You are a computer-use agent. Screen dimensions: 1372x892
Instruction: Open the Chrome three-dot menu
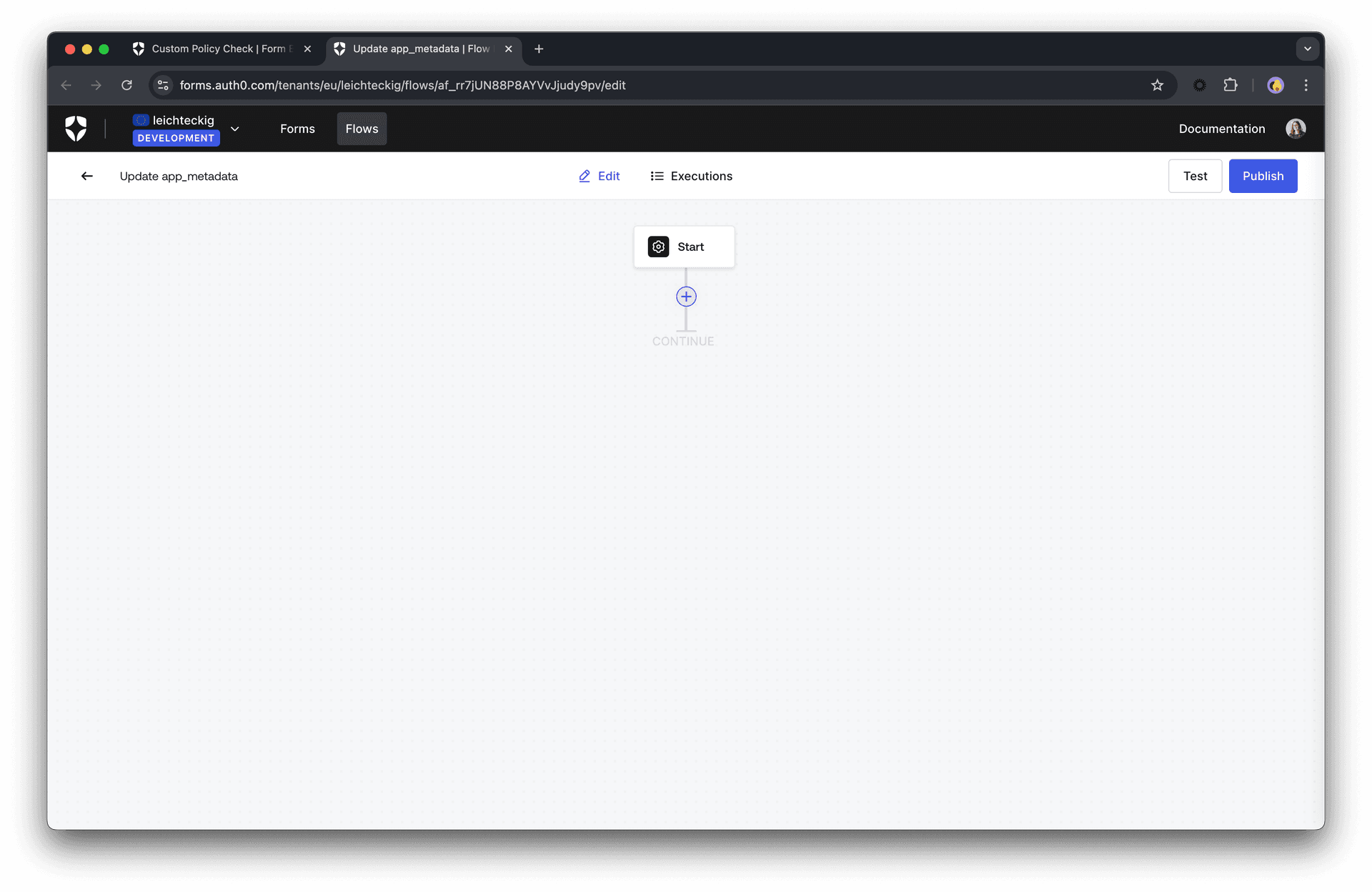pyautogui.click(x=1306, y=85)
